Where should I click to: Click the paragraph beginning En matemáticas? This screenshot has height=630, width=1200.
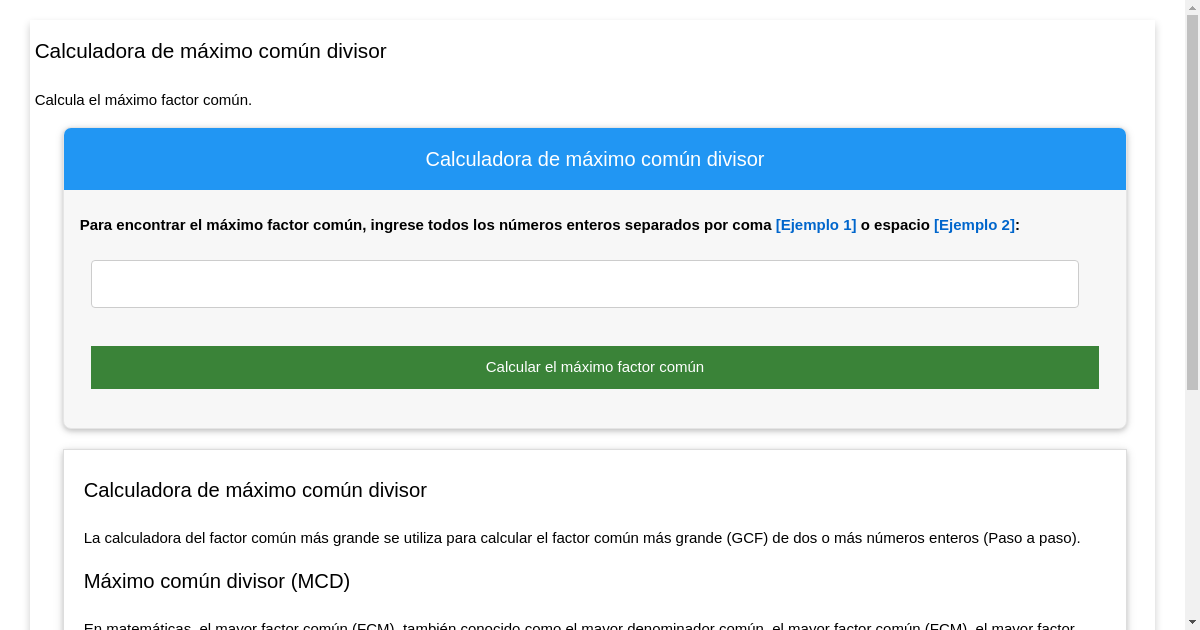click(580, 626)
